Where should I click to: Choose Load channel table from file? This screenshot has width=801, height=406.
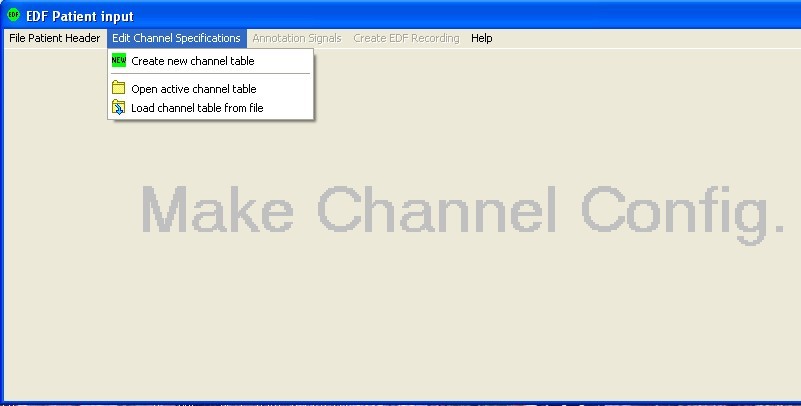pos(210,108)
